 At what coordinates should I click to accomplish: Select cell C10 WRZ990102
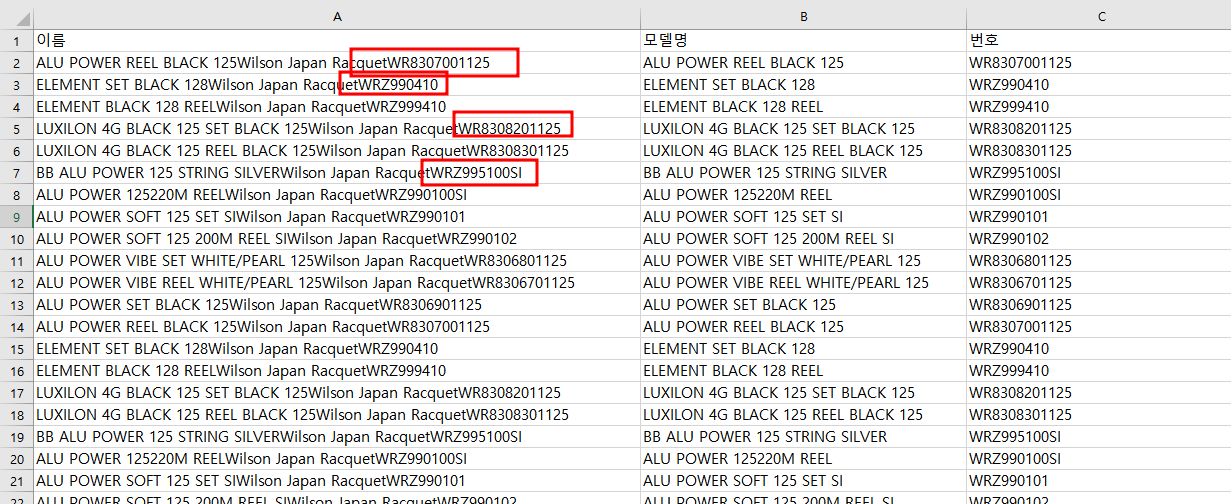(x=1099, y=239)
